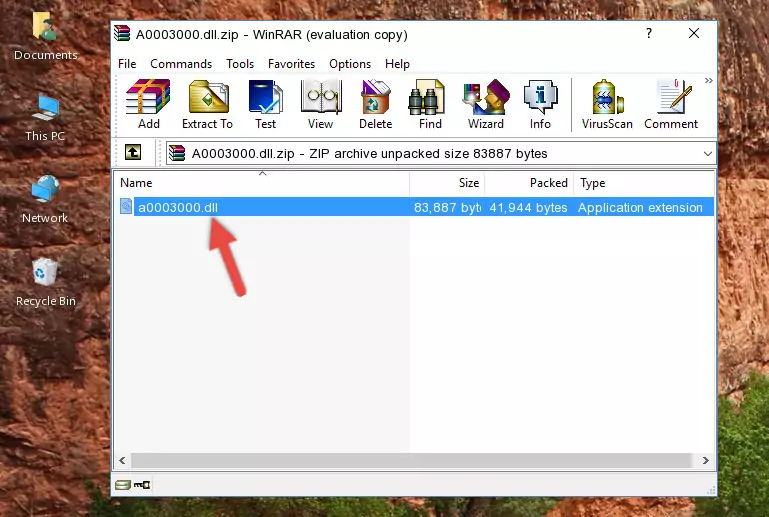Open the Comment tool
Viewport: 769px width, 517px height.
671,104
